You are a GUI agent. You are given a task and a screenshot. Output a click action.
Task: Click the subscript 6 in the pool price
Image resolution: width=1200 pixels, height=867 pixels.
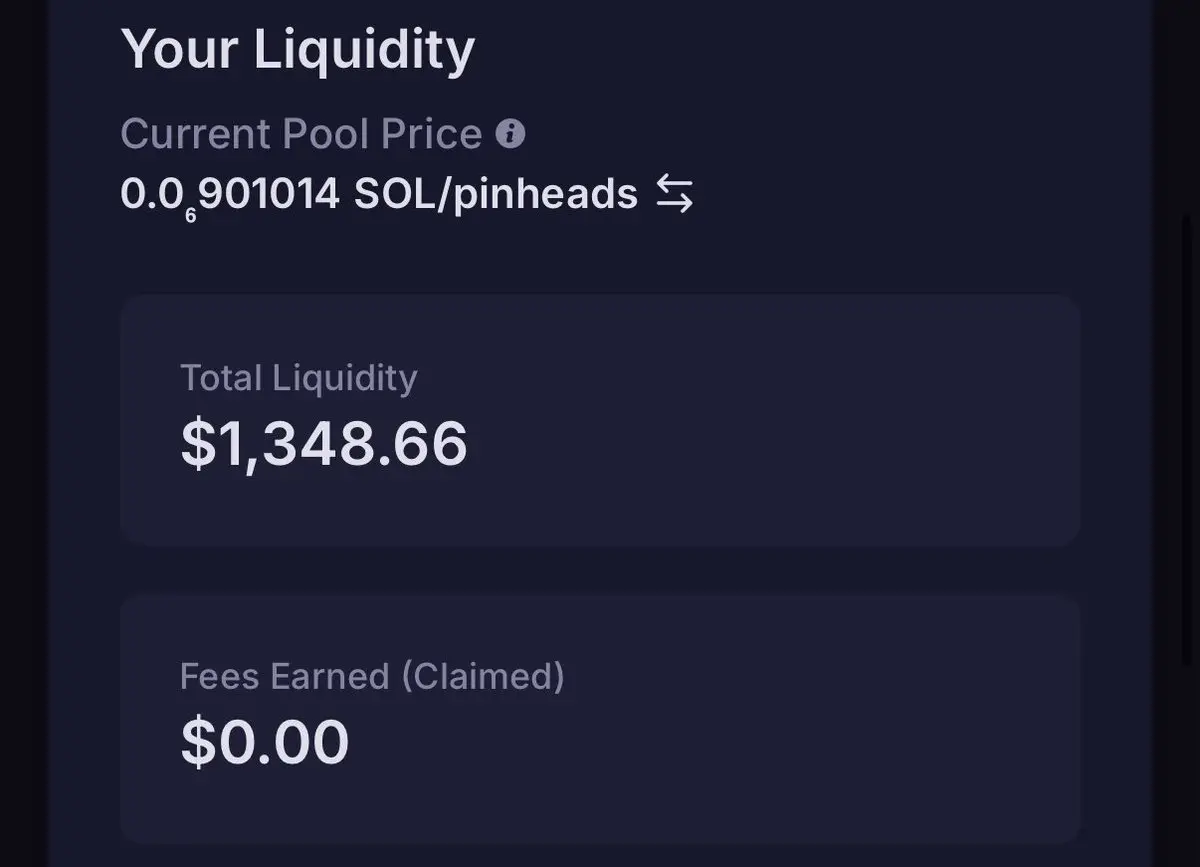190,214
